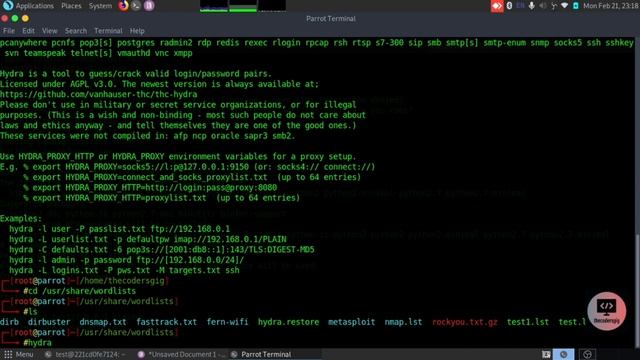Open the System panel menu

[x=100, y=6]
